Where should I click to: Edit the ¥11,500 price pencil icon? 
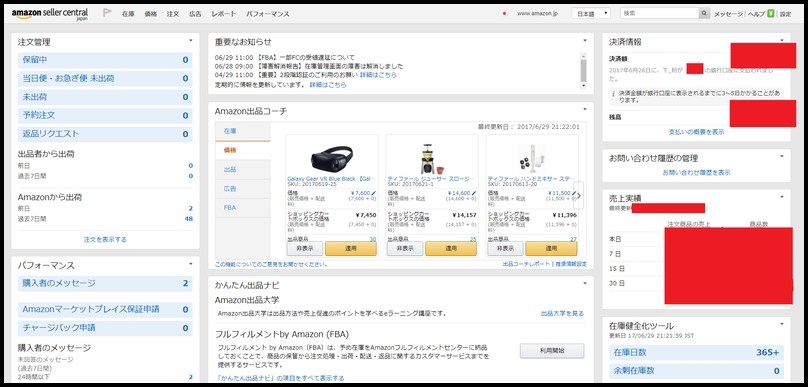click(574, 193)
